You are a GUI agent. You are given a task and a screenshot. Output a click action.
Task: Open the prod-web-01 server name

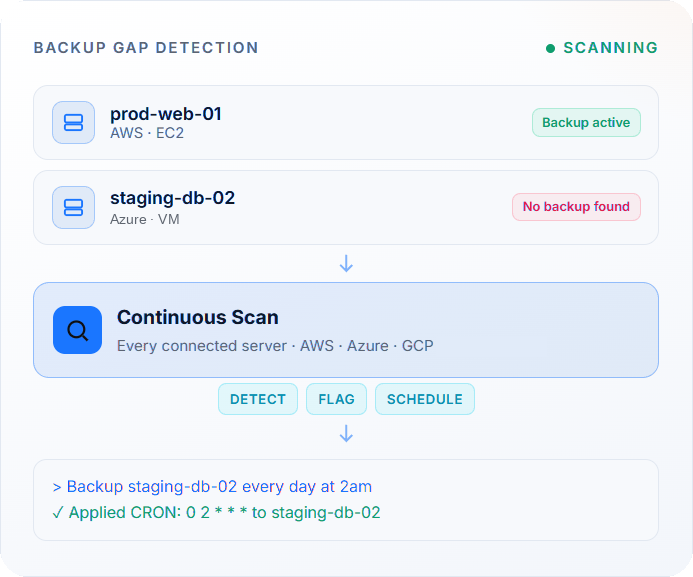[166, 114]
